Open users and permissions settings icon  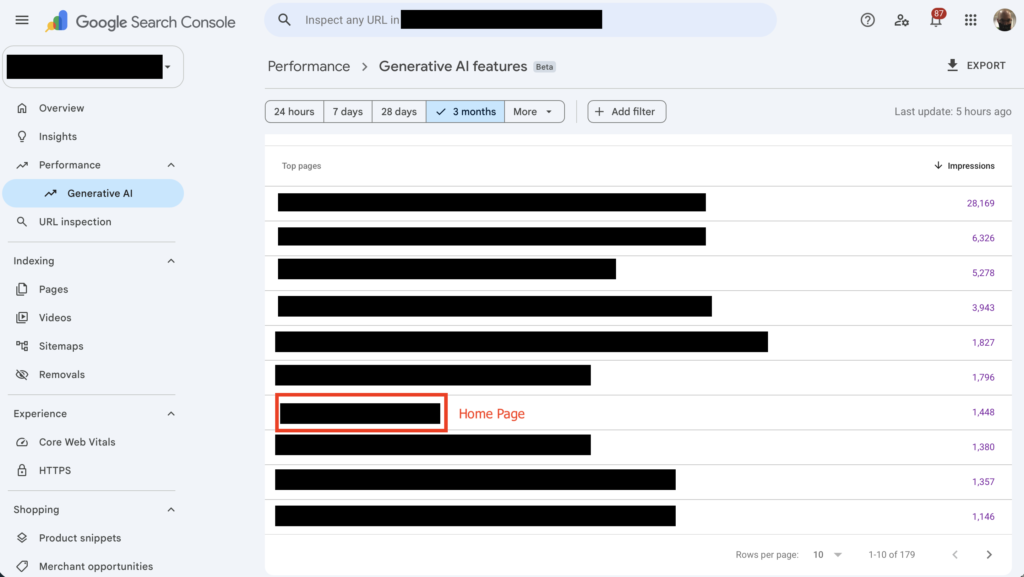902,20
